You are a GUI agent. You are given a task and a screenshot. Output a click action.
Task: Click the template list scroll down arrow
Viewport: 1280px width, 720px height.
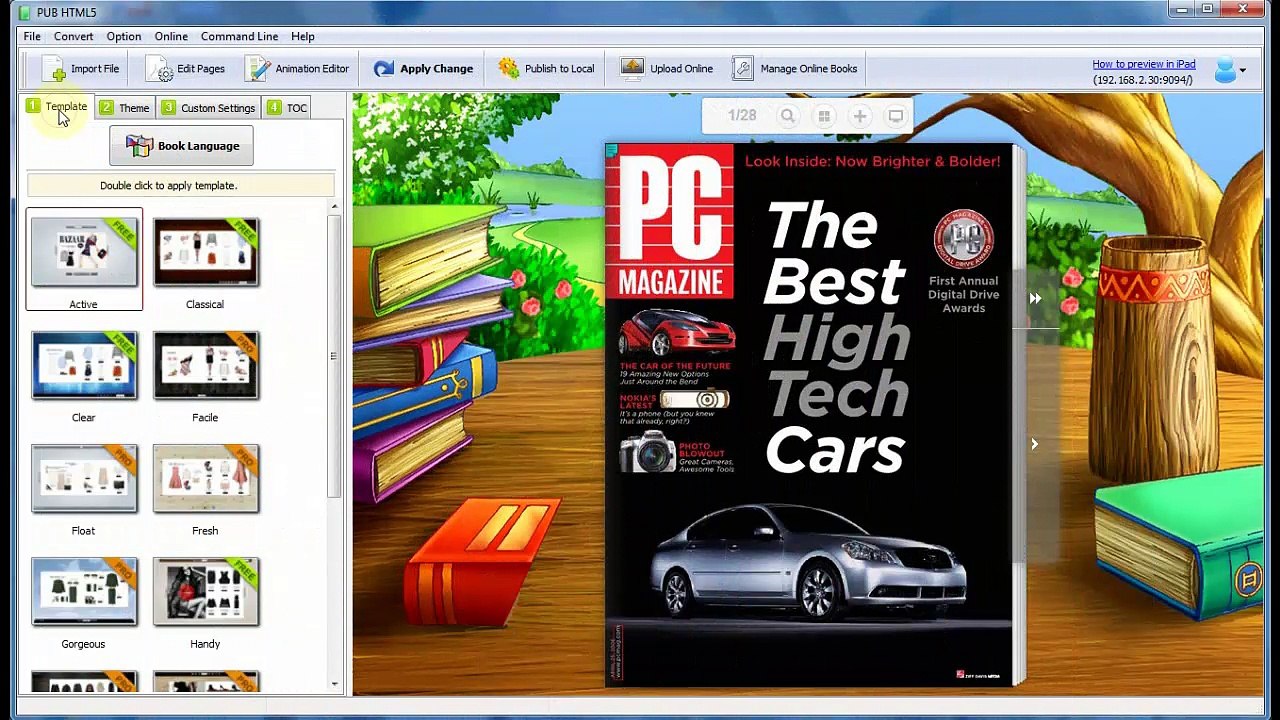click(x=334, y=685)
